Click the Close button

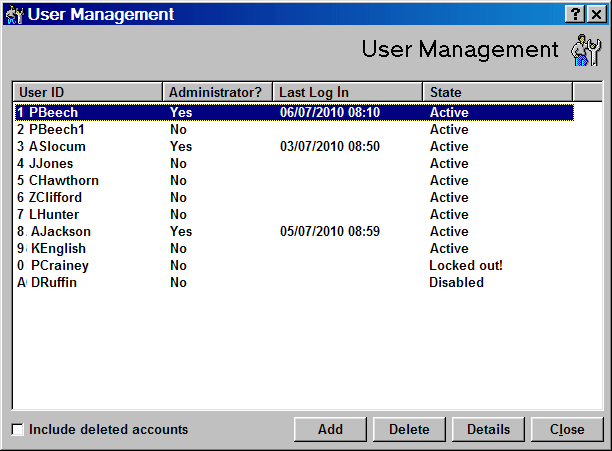point(567,430)
